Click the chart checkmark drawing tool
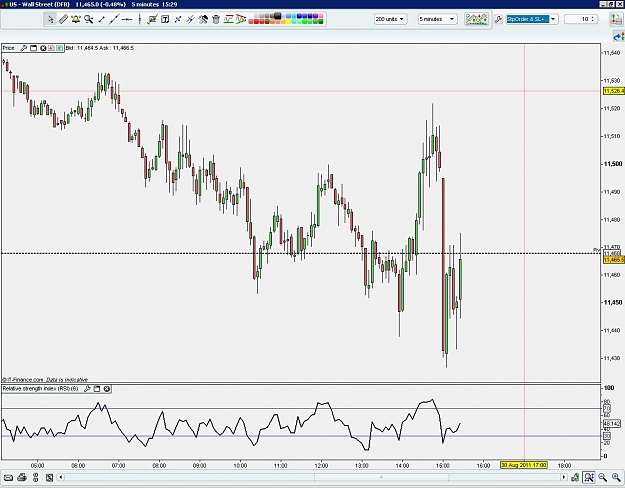Image resolution: width=625 pixels, height=488 pixels. click(152, 19)
